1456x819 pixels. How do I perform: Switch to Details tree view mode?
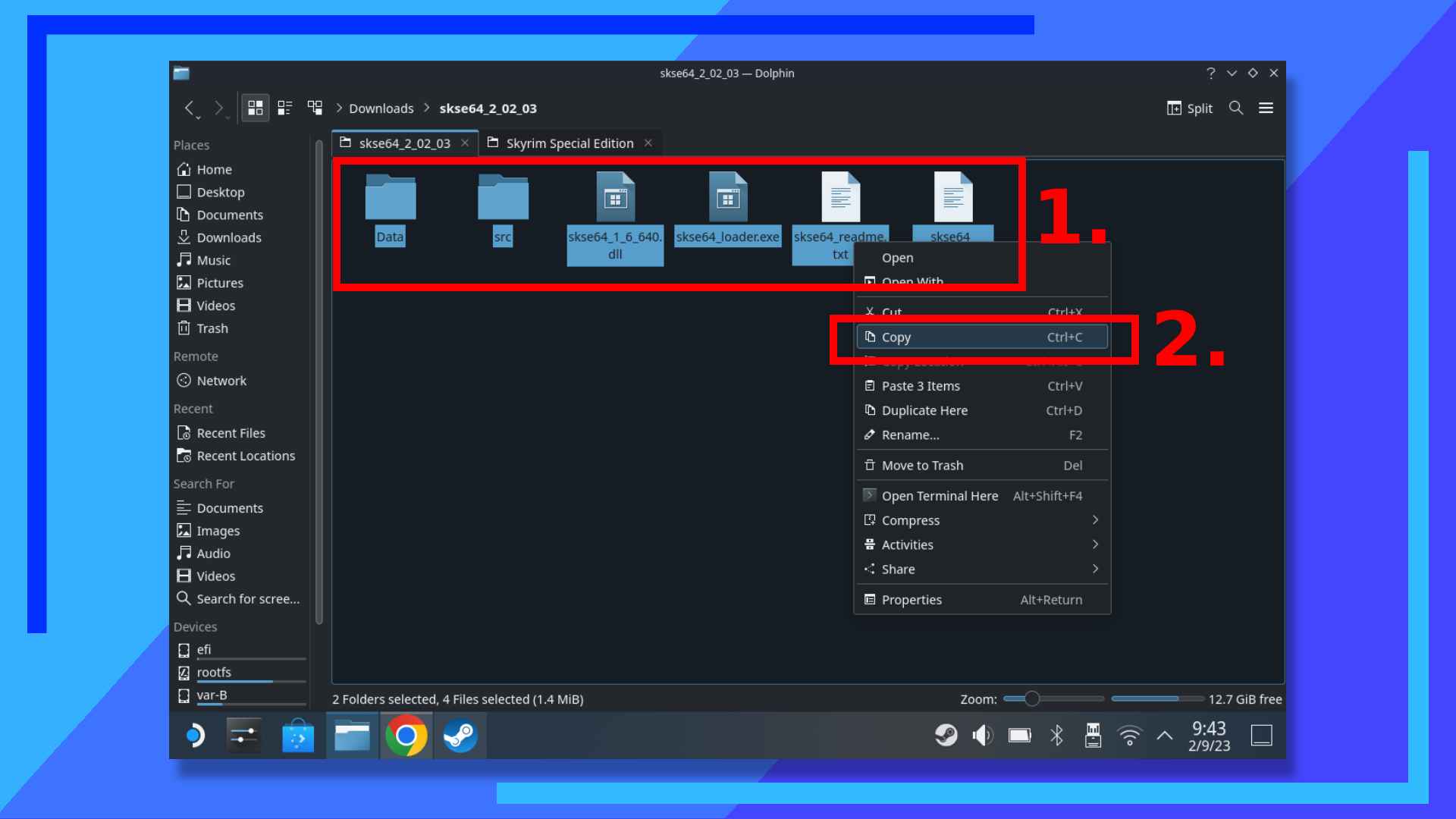(315, 108)
